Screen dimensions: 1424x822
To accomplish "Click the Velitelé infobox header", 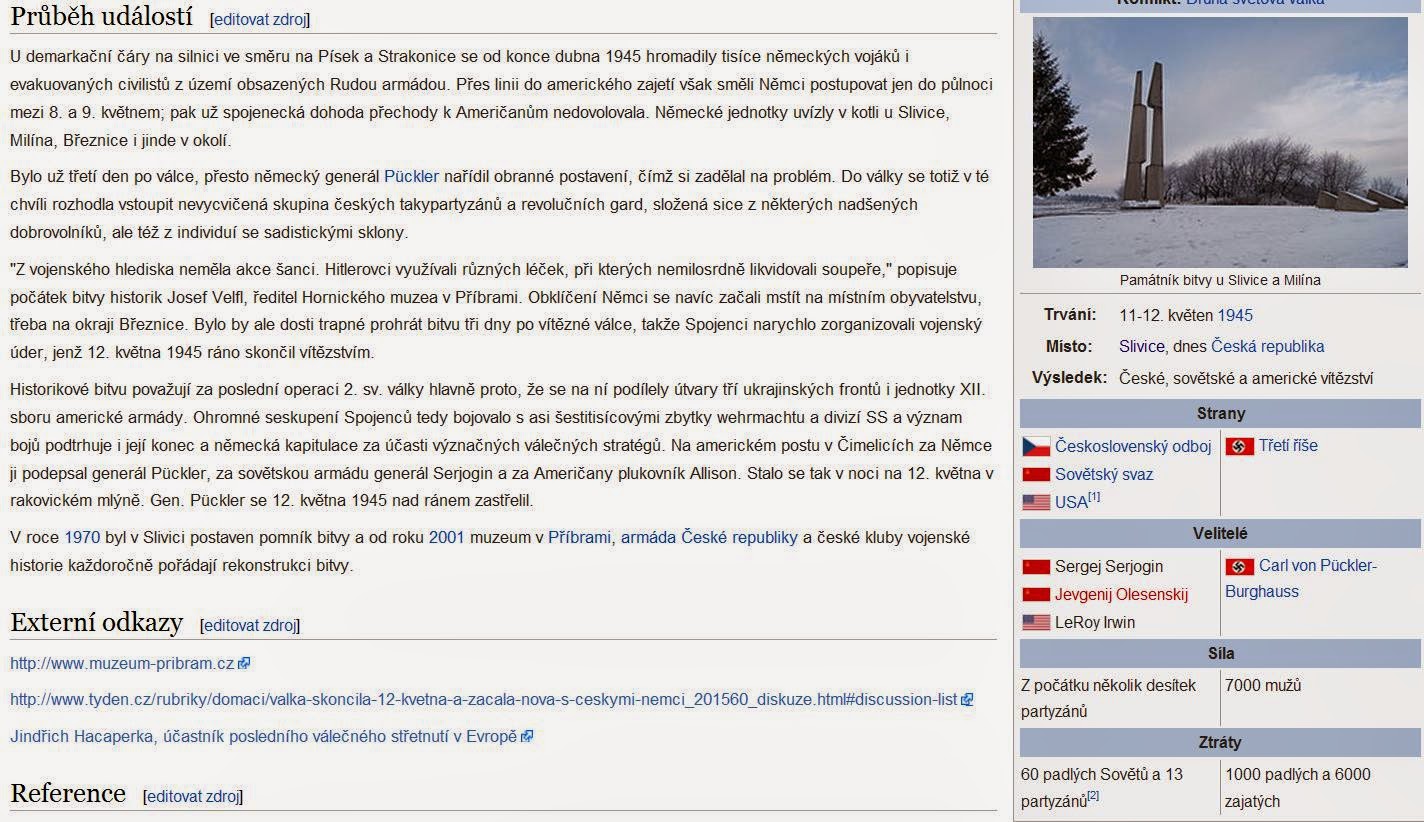I will (1221, 534).
